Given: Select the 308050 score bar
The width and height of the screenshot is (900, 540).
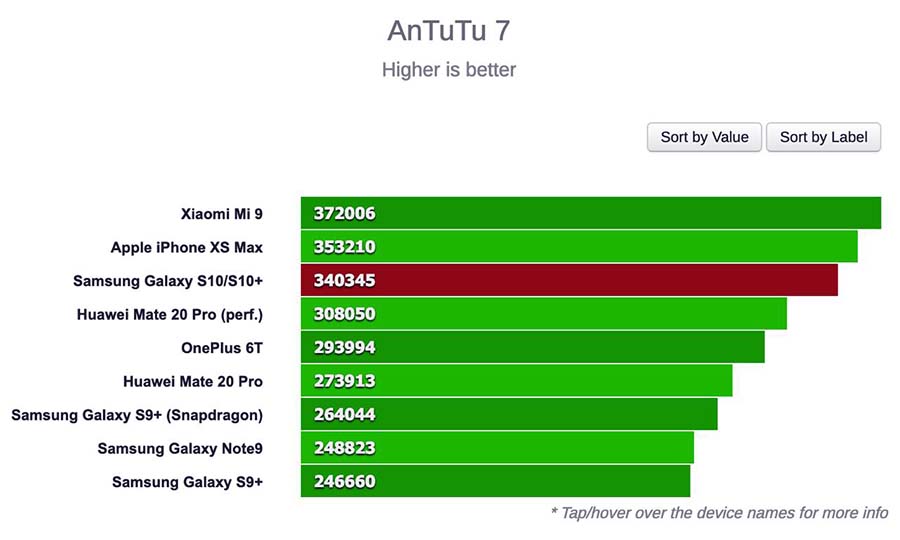Looking at the screenshot, I should [544, 313].
